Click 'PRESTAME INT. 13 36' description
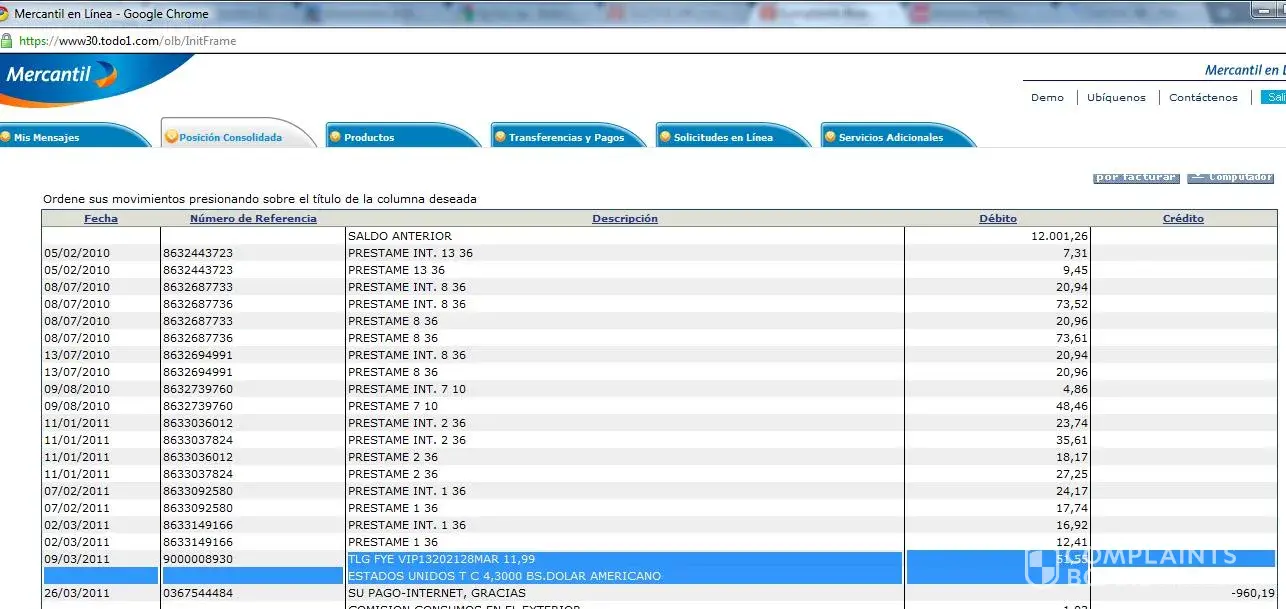 click(410, 253)
